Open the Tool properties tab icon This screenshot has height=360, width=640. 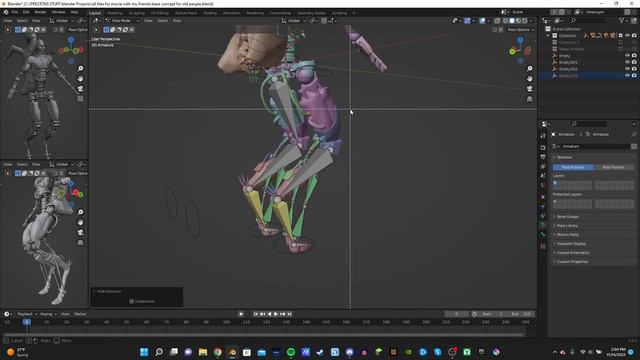pos(543,136)
